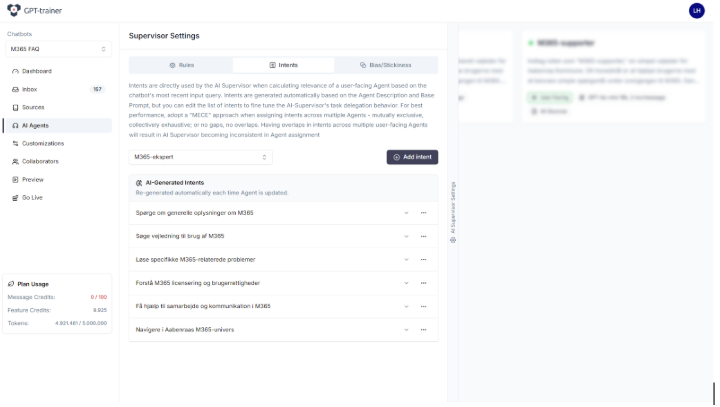Click the Inbox tray icon
Viewport: 720px width, 407px height.
(15, 89)
